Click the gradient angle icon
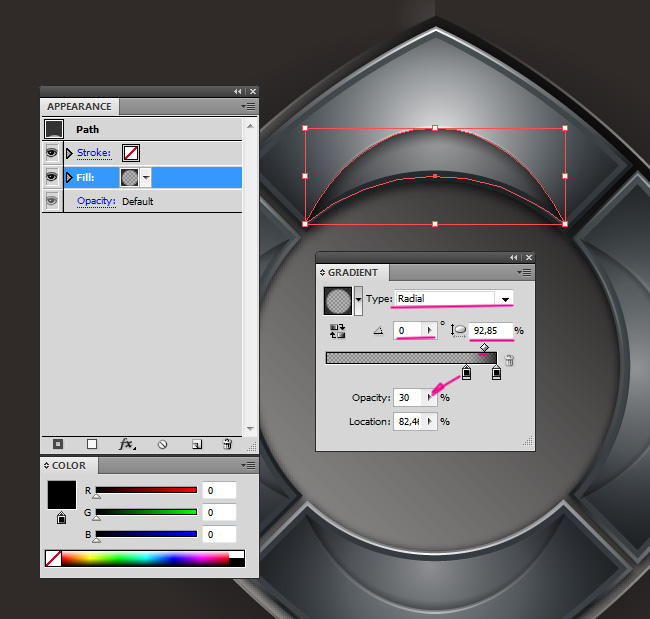Image resolution: width=650 pixels, height=619 pixels. pos(378,330)
